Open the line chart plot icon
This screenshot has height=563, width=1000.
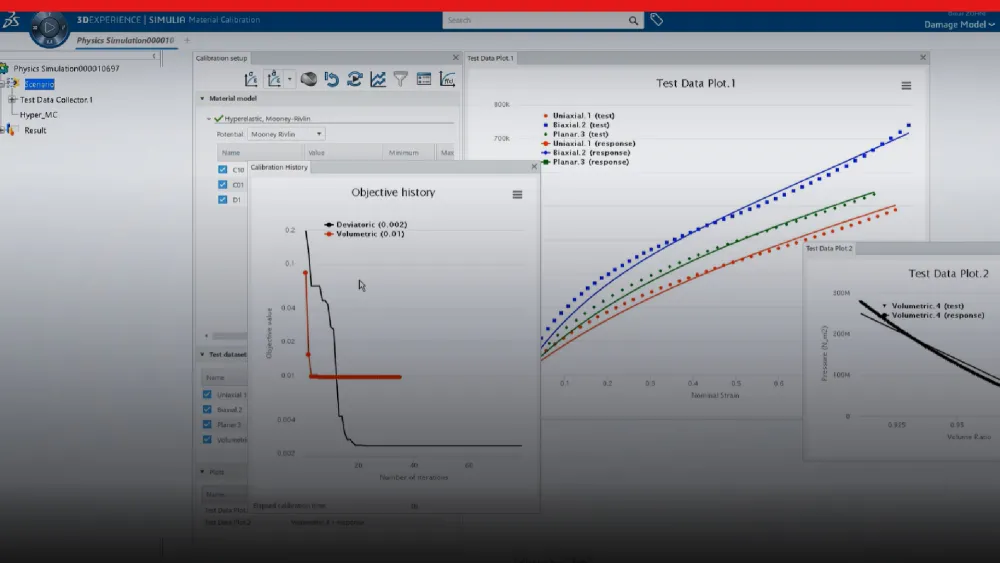pyautogui.click(x=378, y=79)
